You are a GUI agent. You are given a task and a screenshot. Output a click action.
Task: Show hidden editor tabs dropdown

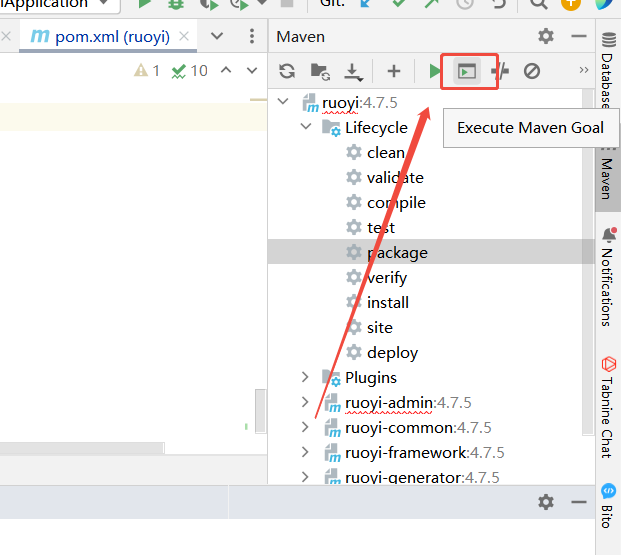pyautogui.click(x=217, y=36)
